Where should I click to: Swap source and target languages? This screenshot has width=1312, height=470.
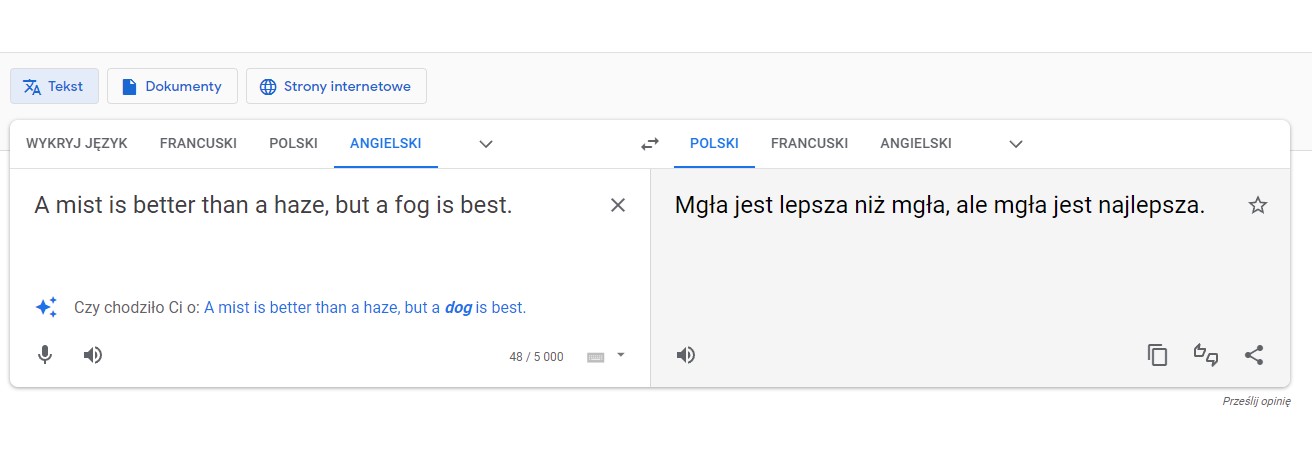click(650, 144)
